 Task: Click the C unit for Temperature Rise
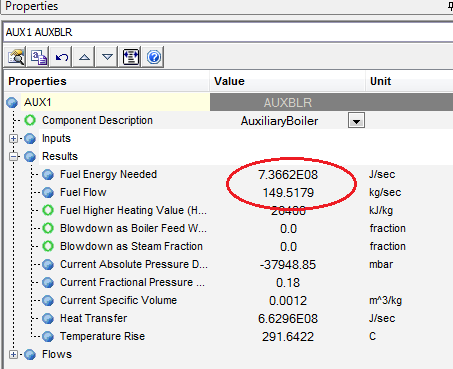tap(372, 336)
